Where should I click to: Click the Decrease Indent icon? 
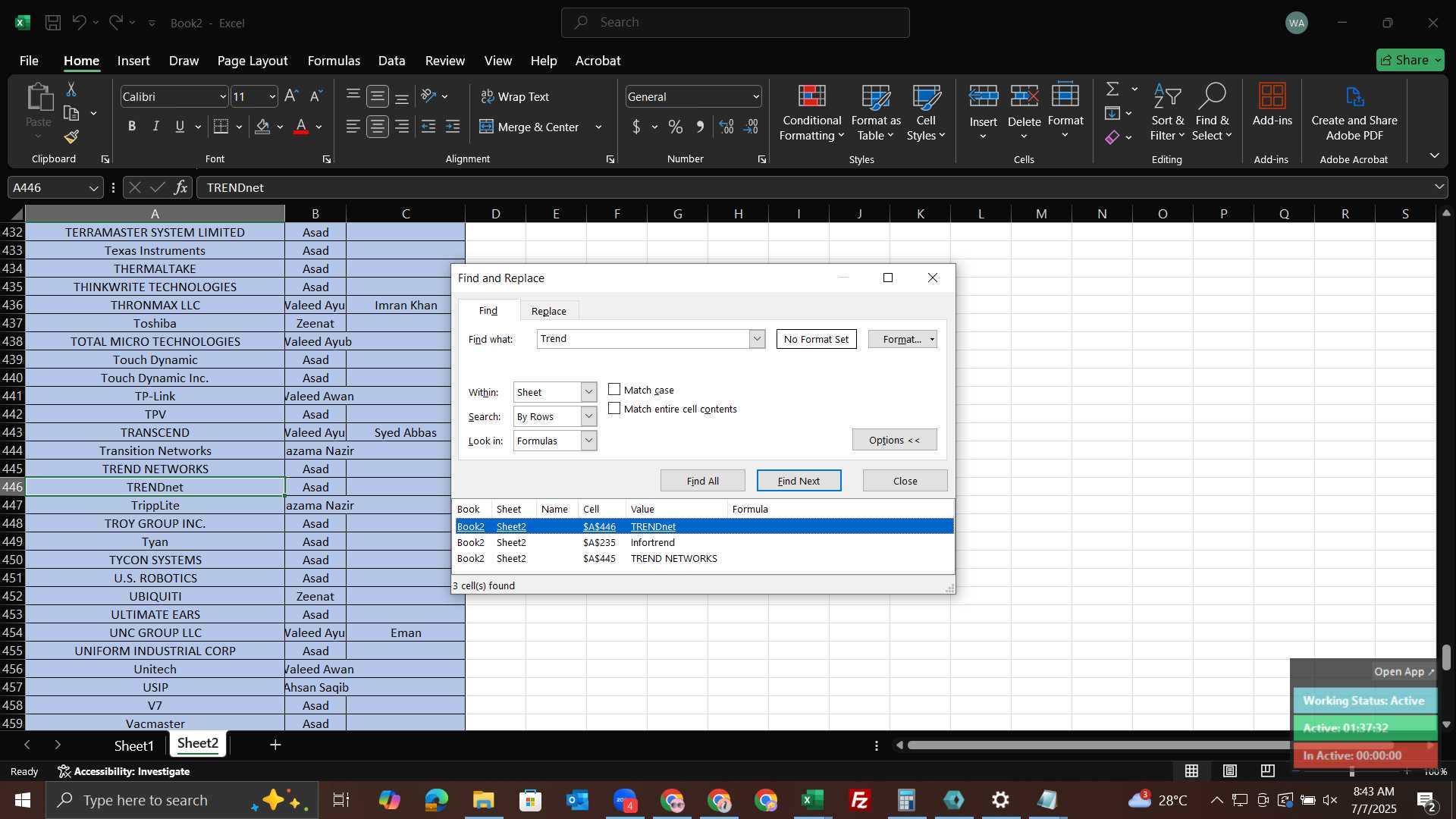tap(428, 127)
